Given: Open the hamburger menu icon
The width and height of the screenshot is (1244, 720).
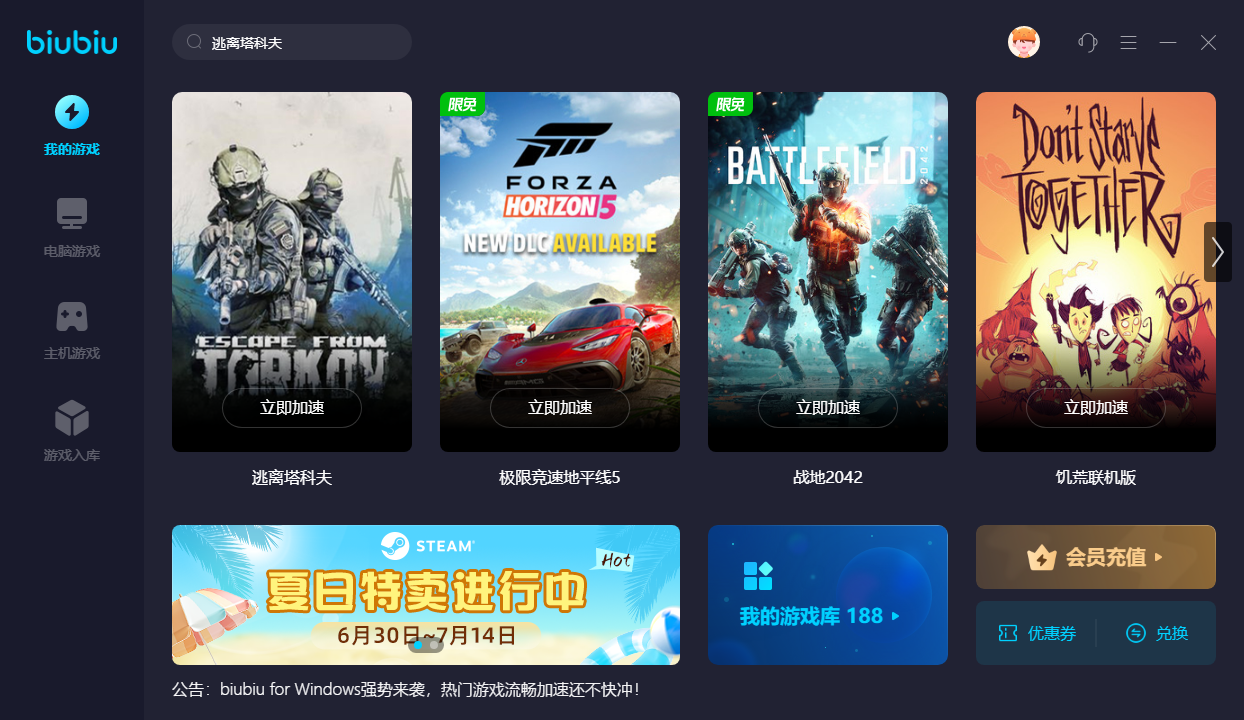Looking at the screenshot, I should 1129,42.
